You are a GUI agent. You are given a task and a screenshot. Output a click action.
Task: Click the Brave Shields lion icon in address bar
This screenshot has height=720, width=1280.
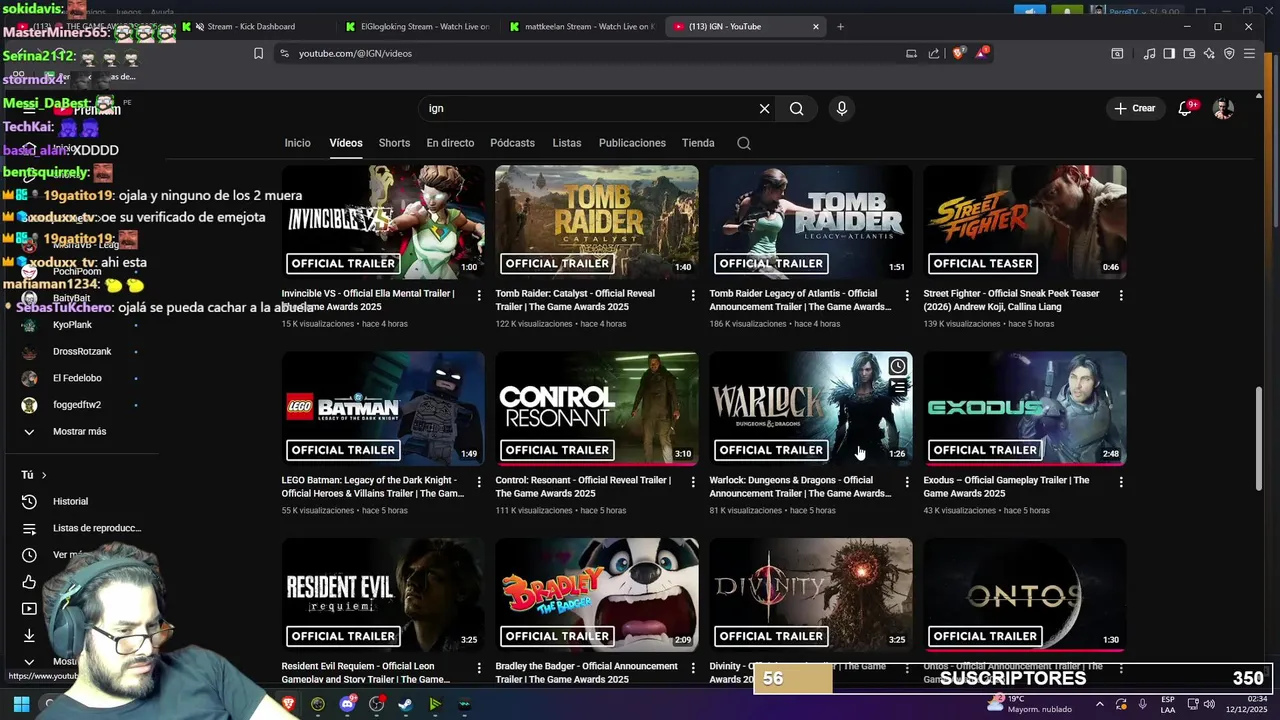click(958, 53)
